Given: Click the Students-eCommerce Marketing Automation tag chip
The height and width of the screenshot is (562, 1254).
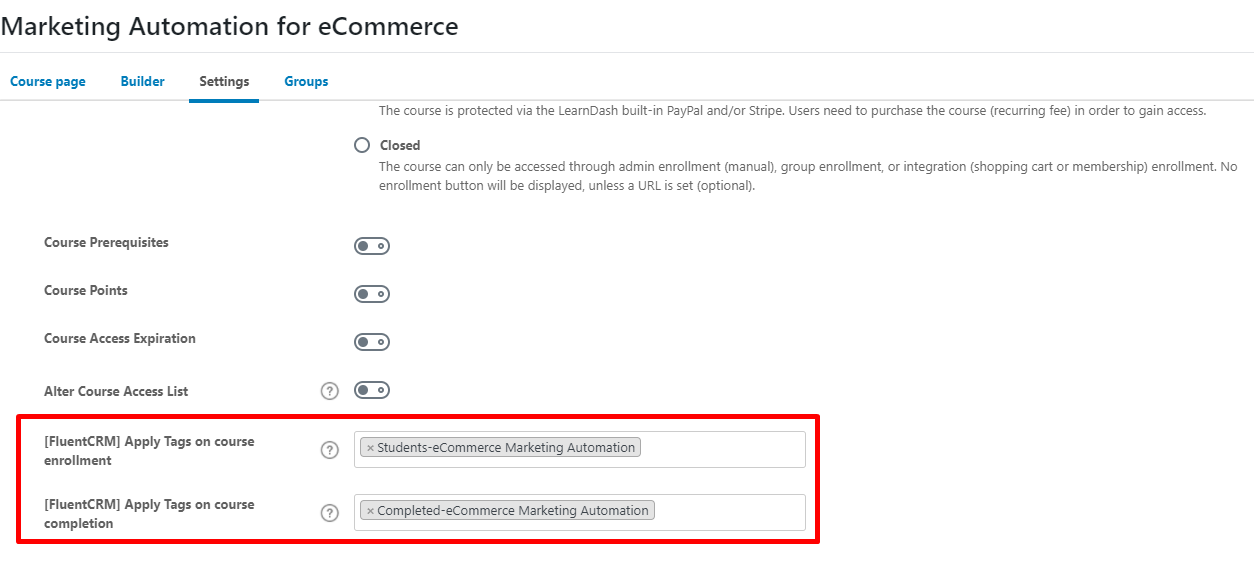Looking at the screenshot, I should [x=506, y=448].
